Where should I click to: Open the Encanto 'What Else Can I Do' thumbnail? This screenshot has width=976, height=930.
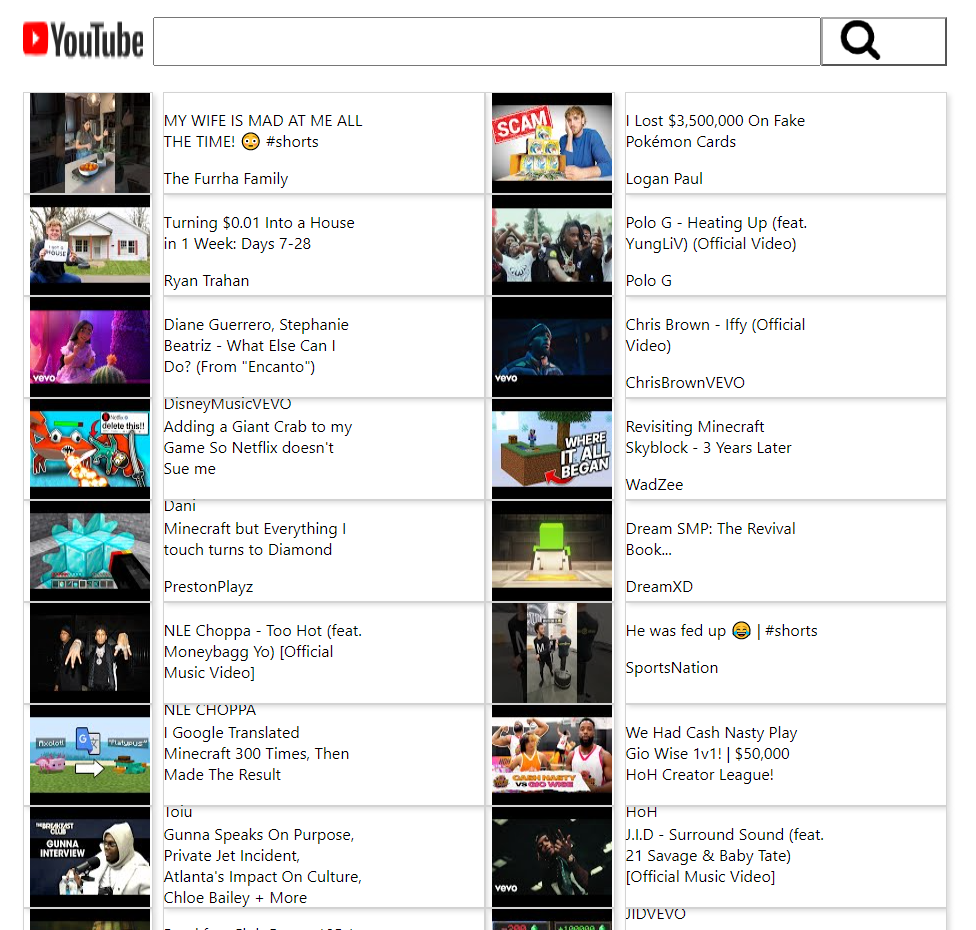click(x=90, y=347)
